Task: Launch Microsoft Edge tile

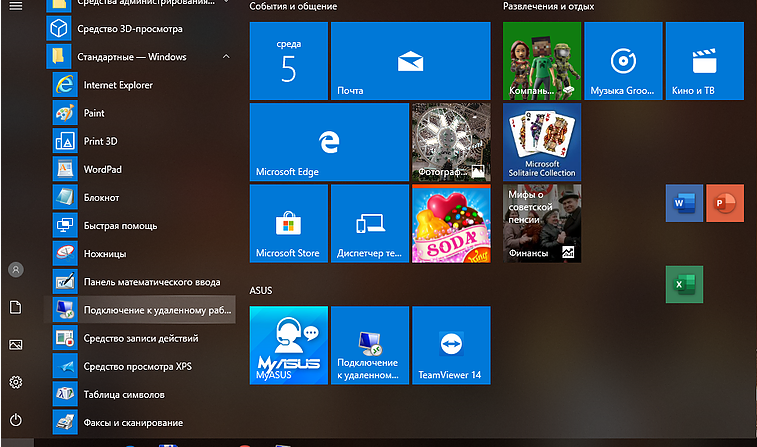Action: 329,142
